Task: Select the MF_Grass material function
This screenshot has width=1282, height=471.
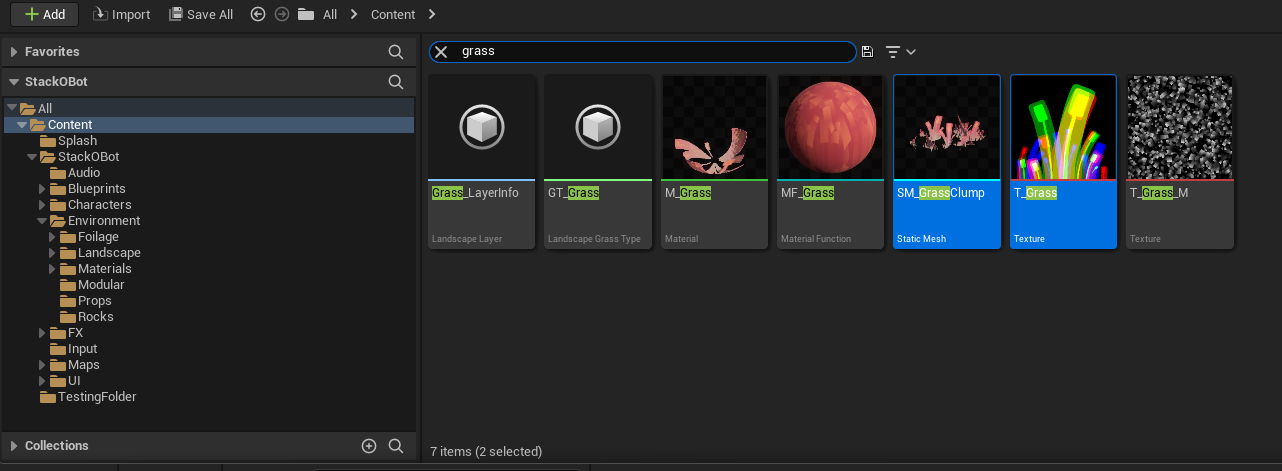Action: pos(831,162)
